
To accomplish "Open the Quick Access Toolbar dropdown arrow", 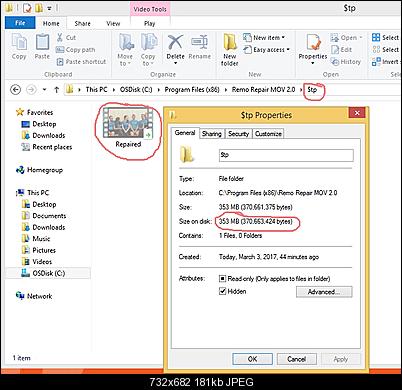I will (x=49, y=8).
